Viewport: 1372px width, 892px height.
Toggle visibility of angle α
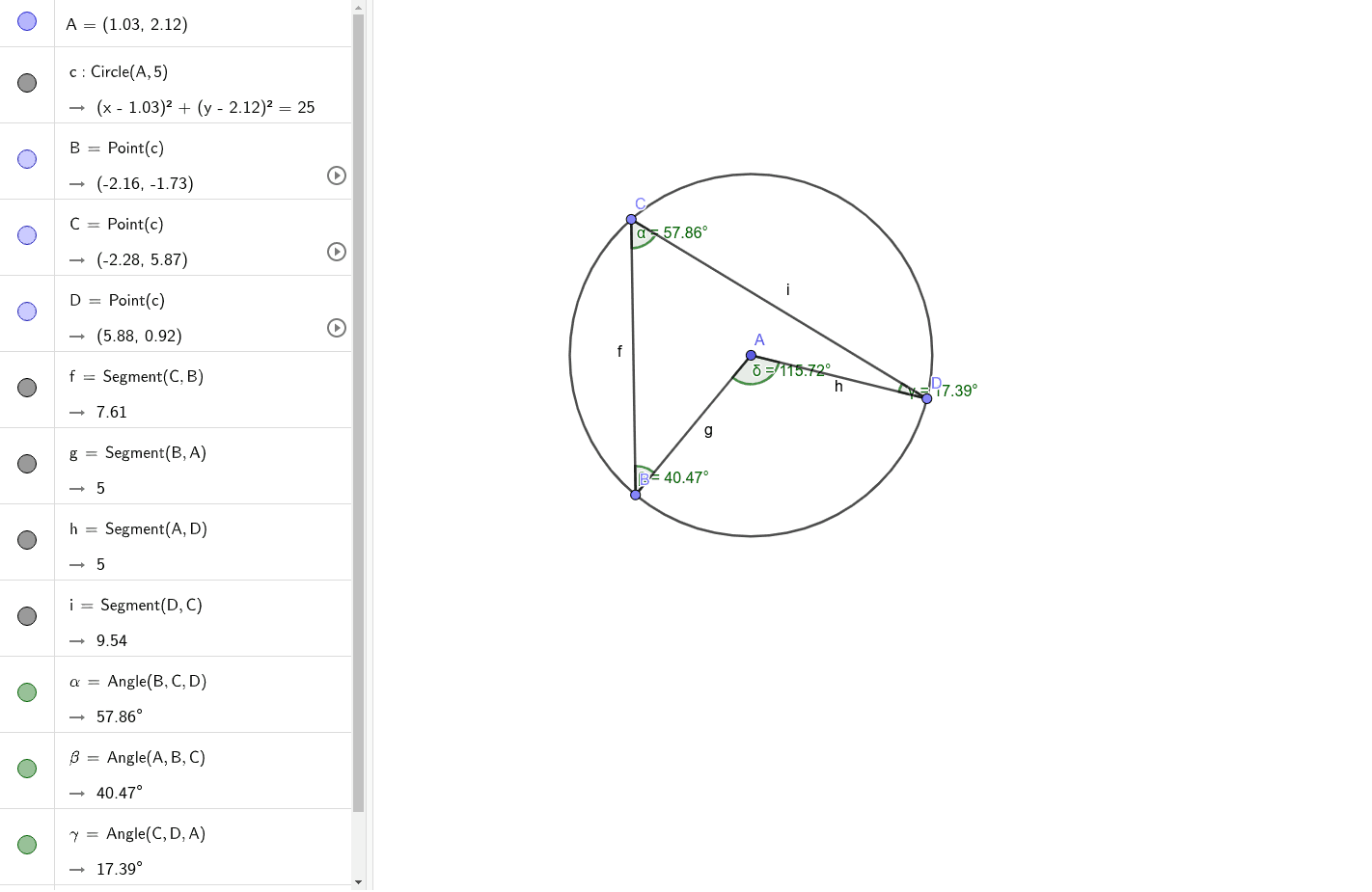point(27,692)
